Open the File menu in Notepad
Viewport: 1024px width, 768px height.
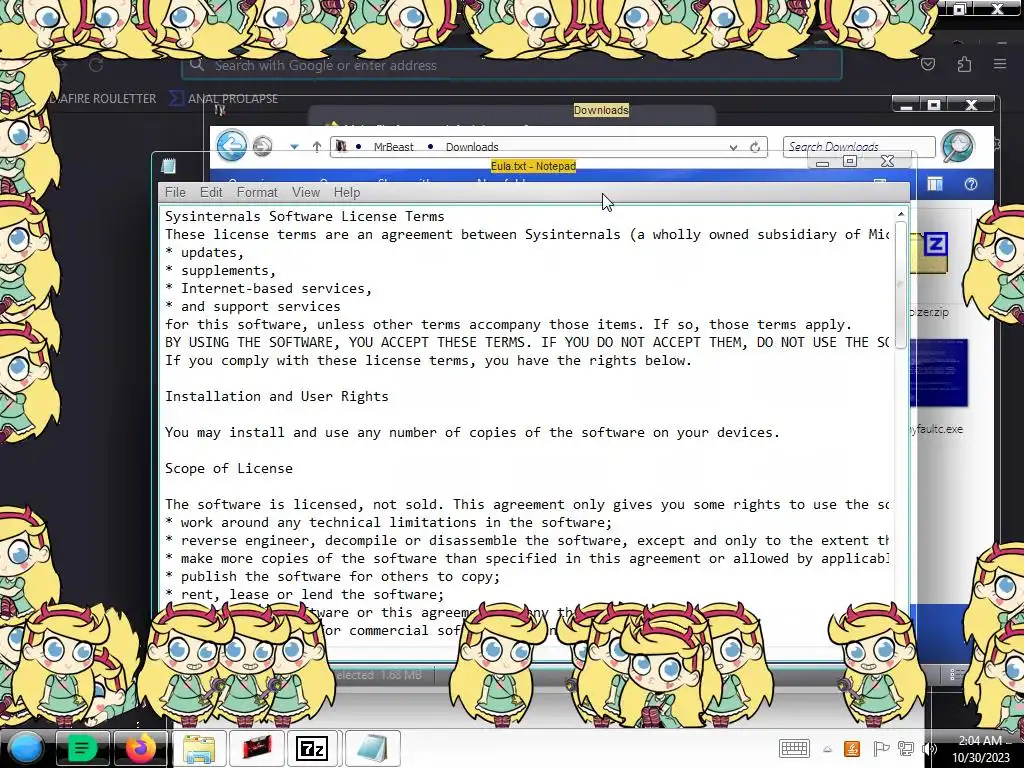pyautogui.click(x=175, y=192)
